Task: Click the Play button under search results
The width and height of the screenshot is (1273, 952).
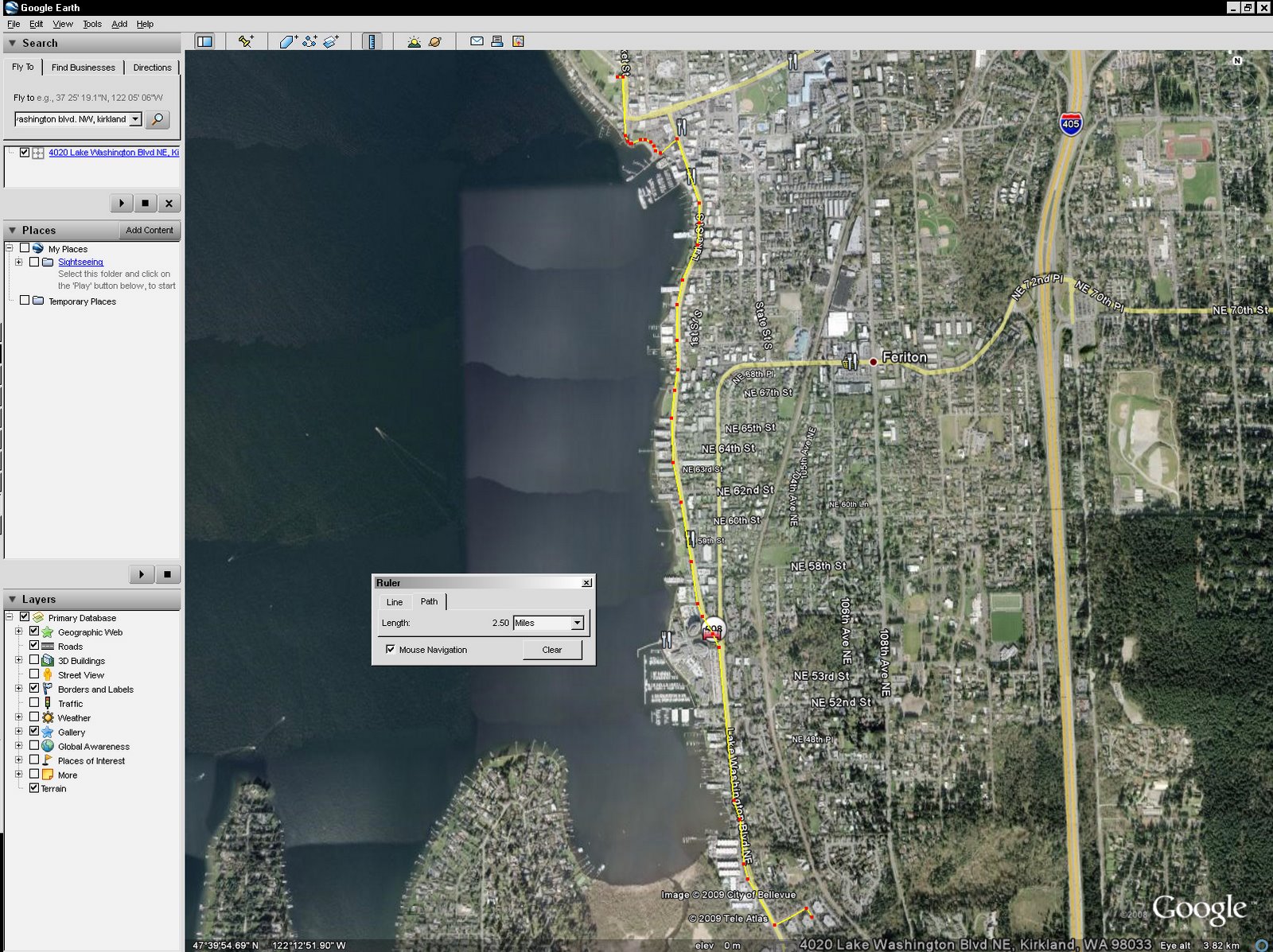Action: 121,204
